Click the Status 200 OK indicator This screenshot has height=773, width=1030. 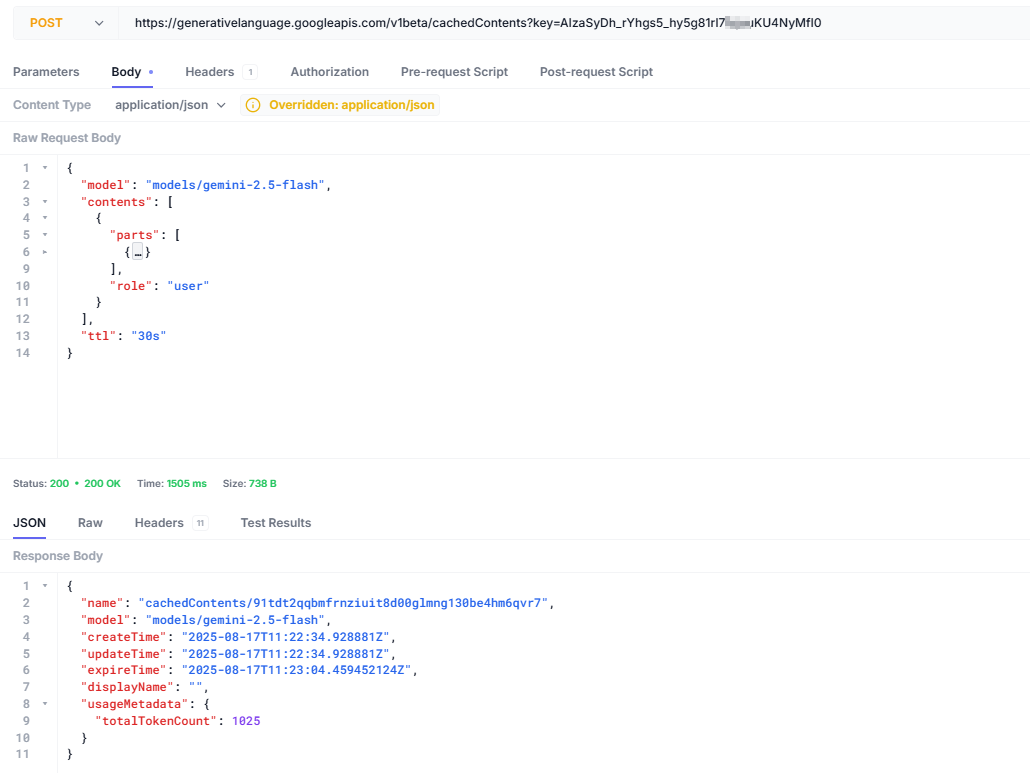tap(67, 483)
